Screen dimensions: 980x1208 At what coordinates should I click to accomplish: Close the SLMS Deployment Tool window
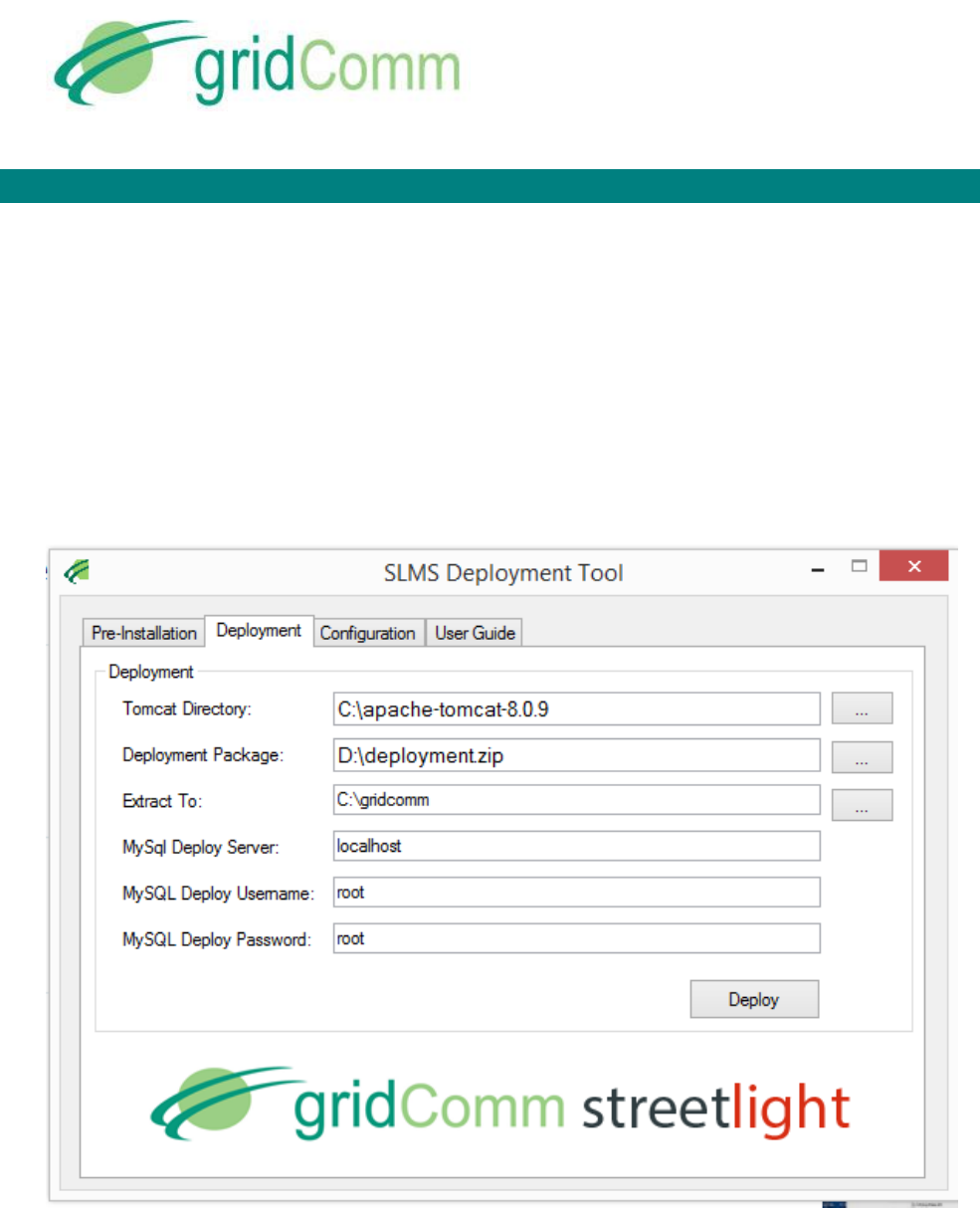pos(914,567)
